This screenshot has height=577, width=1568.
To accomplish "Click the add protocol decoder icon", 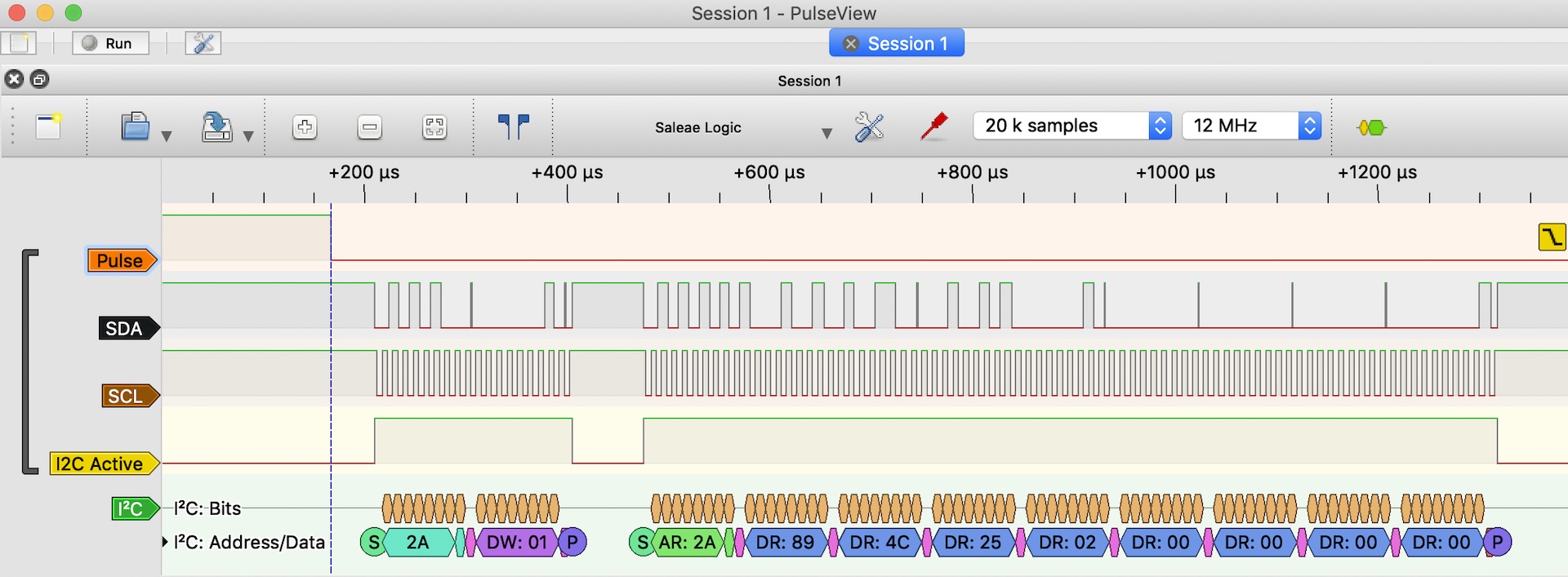I will (1371, 127).
